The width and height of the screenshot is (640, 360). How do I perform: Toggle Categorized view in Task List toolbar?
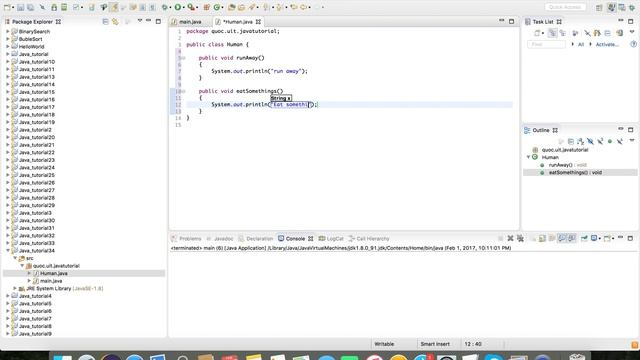pyautogui.click(x=552, y=33)
